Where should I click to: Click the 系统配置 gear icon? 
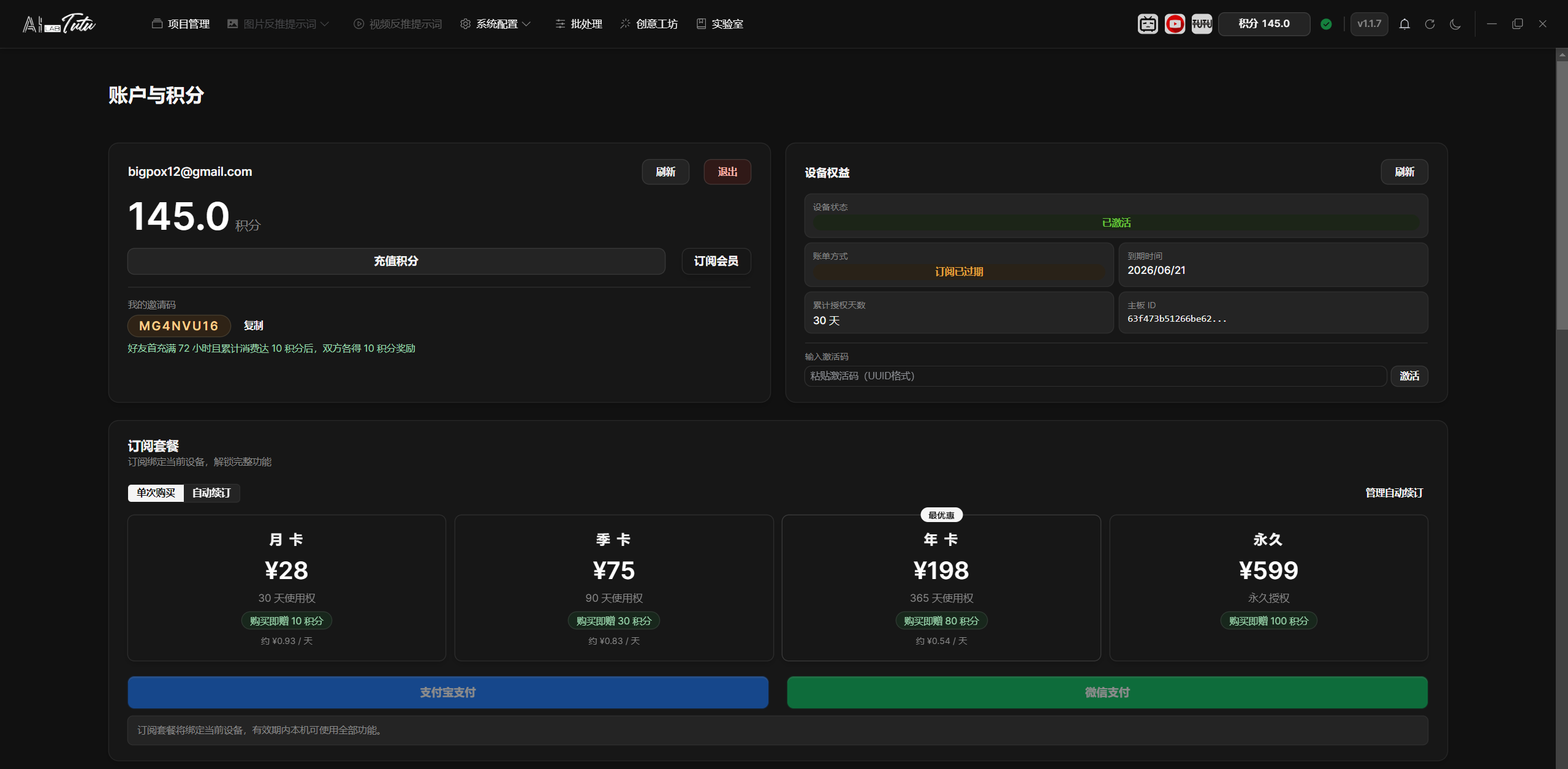[x=466, y=23]
